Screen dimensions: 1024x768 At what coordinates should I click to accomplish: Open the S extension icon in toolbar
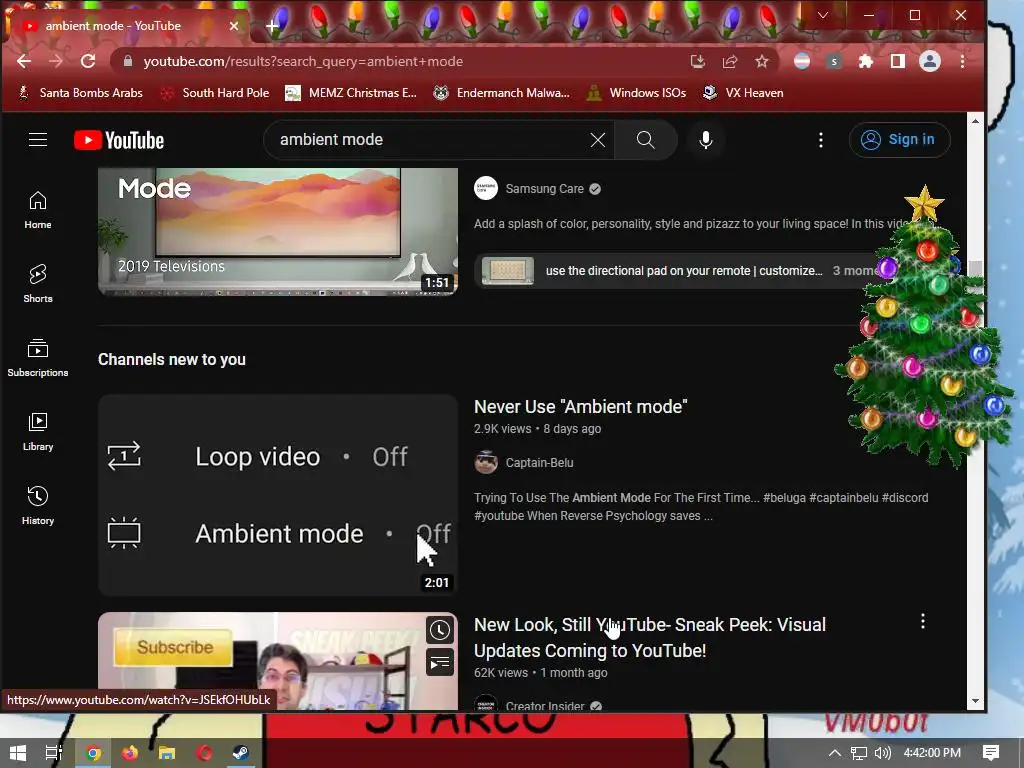[834, 61]
